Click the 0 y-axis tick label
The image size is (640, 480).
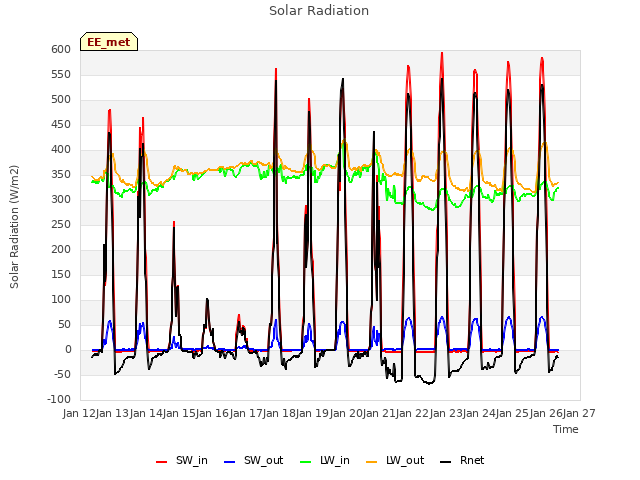coord(68,349)
